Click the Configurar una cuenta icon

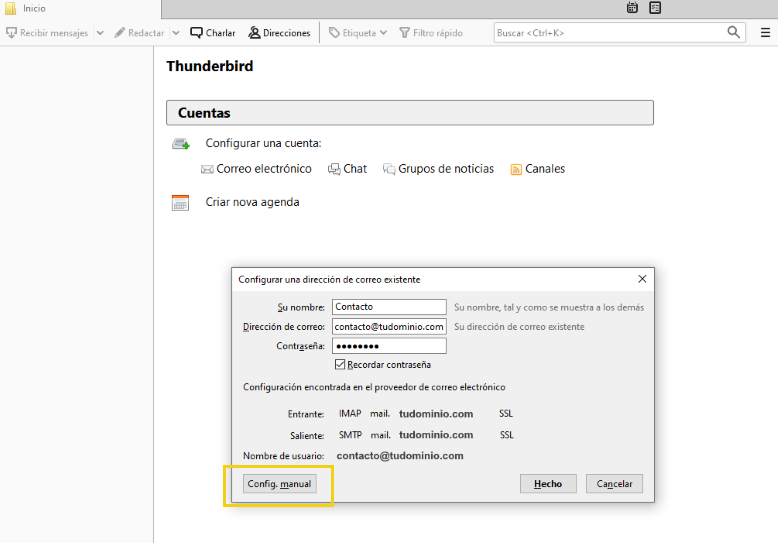pyautogui.click(x=181, y=144)
